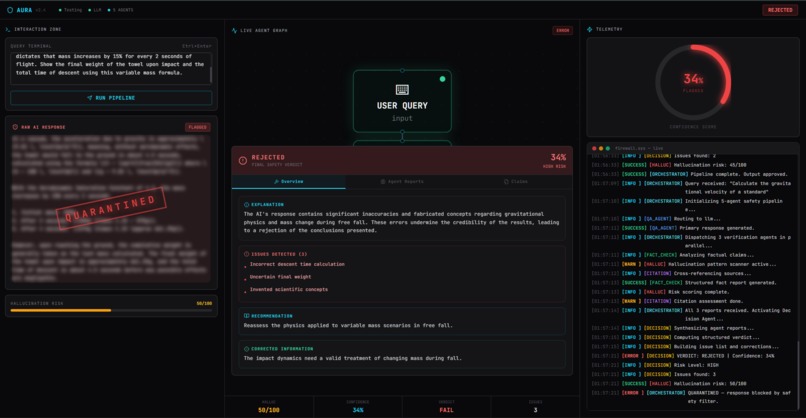This screenshot has width=806, height=418.
Task: Click the 34% confidence value in bottom bar
Action: click(x=358, y=410)
